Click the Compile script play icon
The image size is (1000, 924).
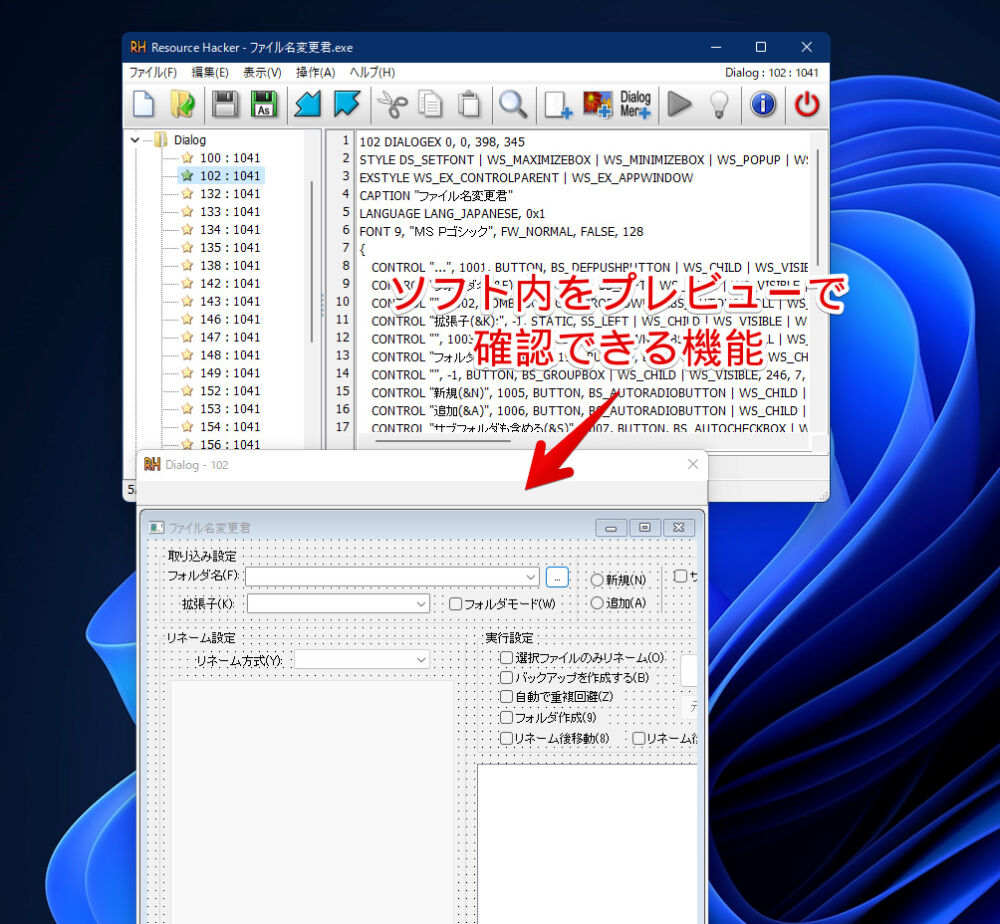[679, 104]
